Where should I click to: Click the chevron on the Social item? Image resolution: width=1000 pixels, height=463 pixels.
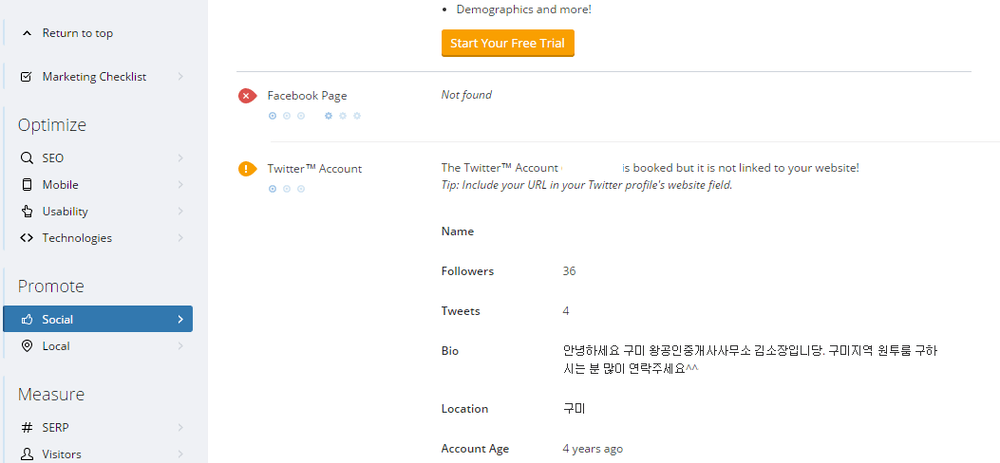pyautogui.click(x=180, y=319)
